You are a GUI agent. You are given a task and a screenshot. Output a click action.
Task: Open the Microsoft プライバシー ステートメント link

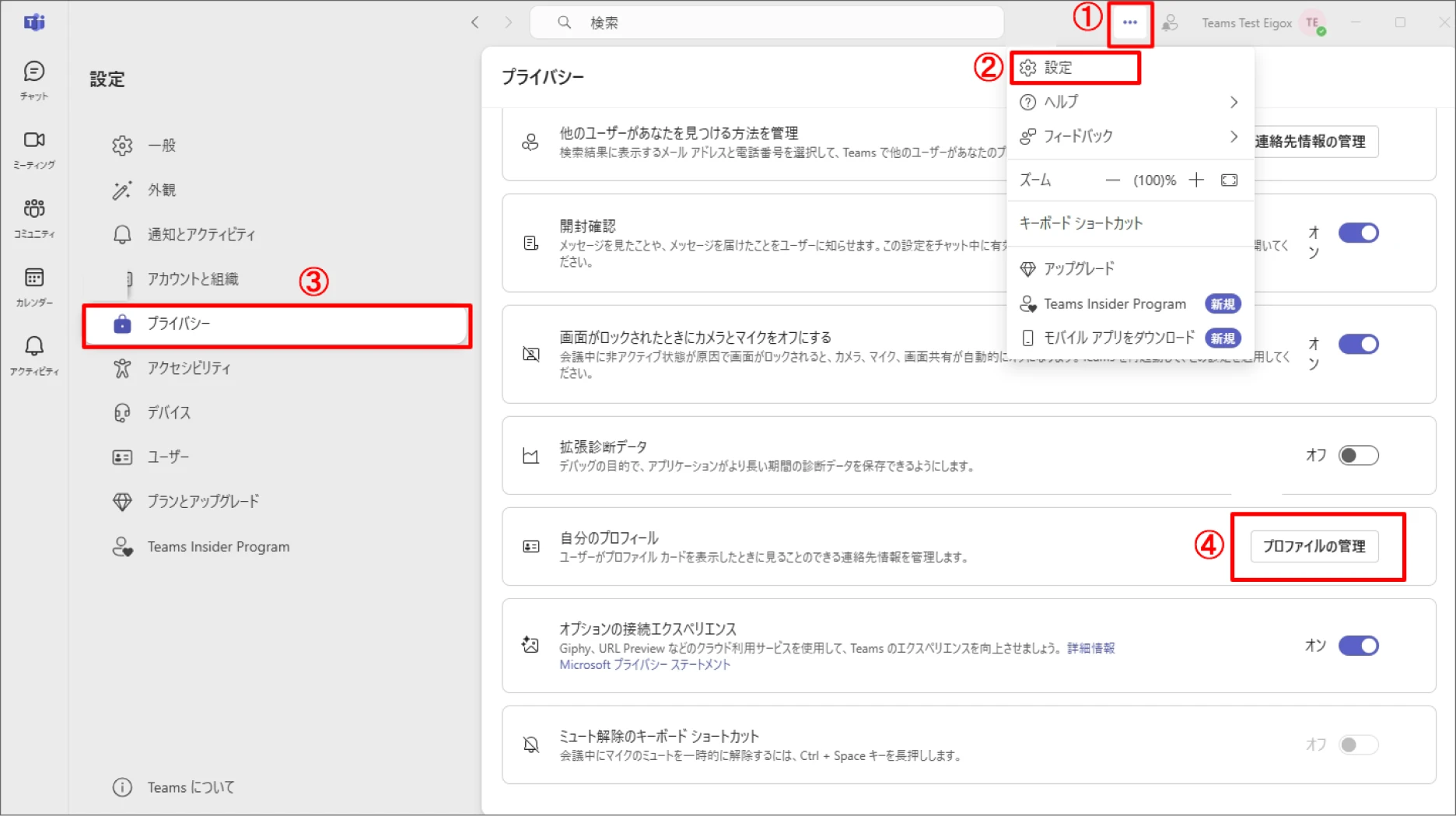(645, 665)
